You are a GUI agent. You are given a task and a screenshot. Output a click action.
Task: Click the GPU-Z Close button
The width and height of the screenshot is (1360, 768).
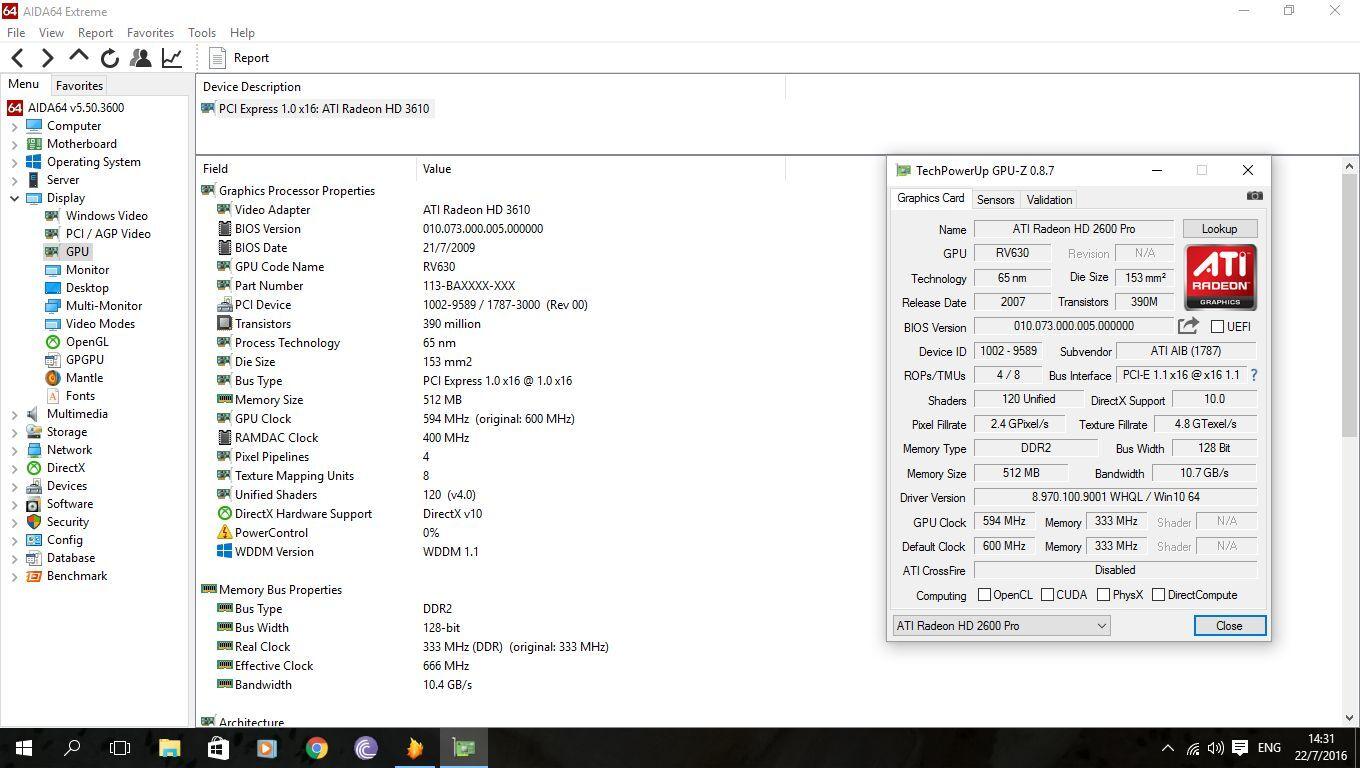tap(1229, 626)
